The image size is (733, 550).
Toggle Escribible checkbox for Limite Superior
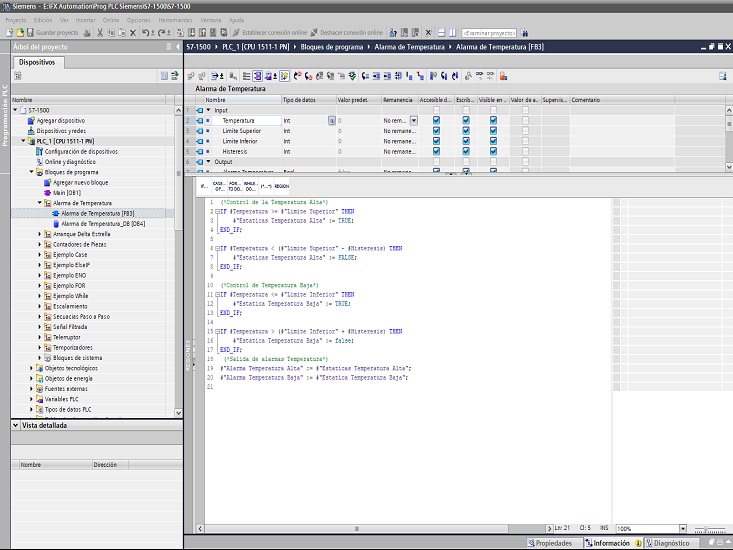(x=466, y=130)
